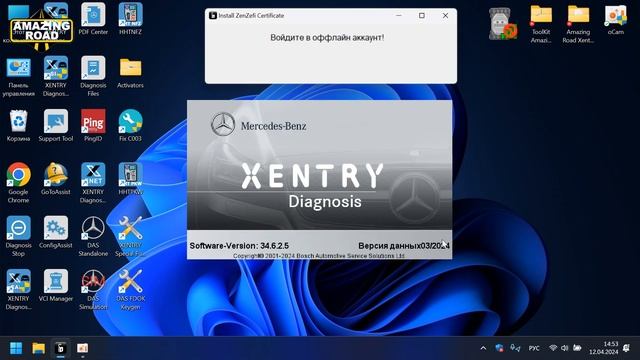Launch the PingID shortcut
640x360 pixels.
93,126
